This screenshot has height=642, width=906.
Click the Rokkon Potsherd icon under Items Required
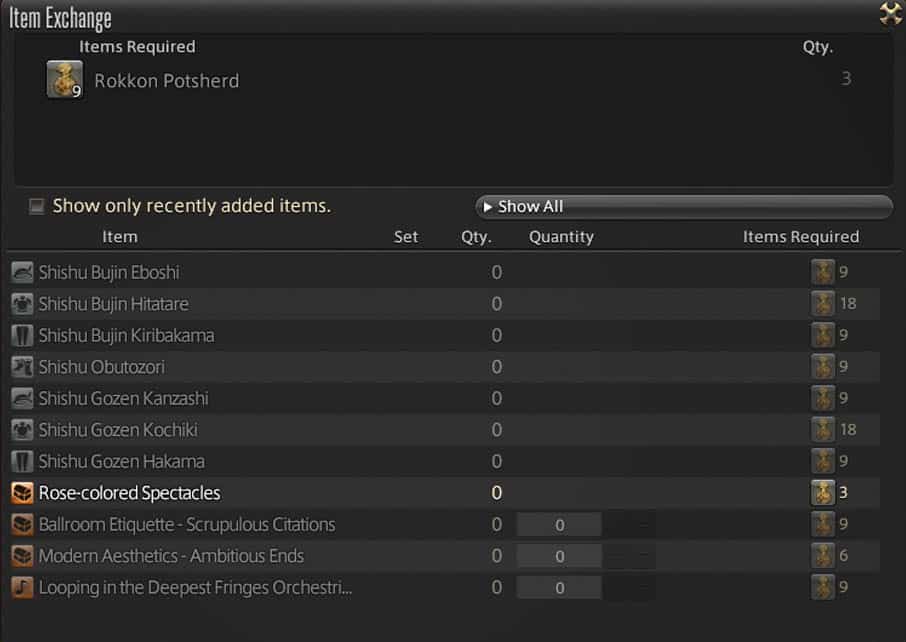pyautogui.click(x=64, y=80)
